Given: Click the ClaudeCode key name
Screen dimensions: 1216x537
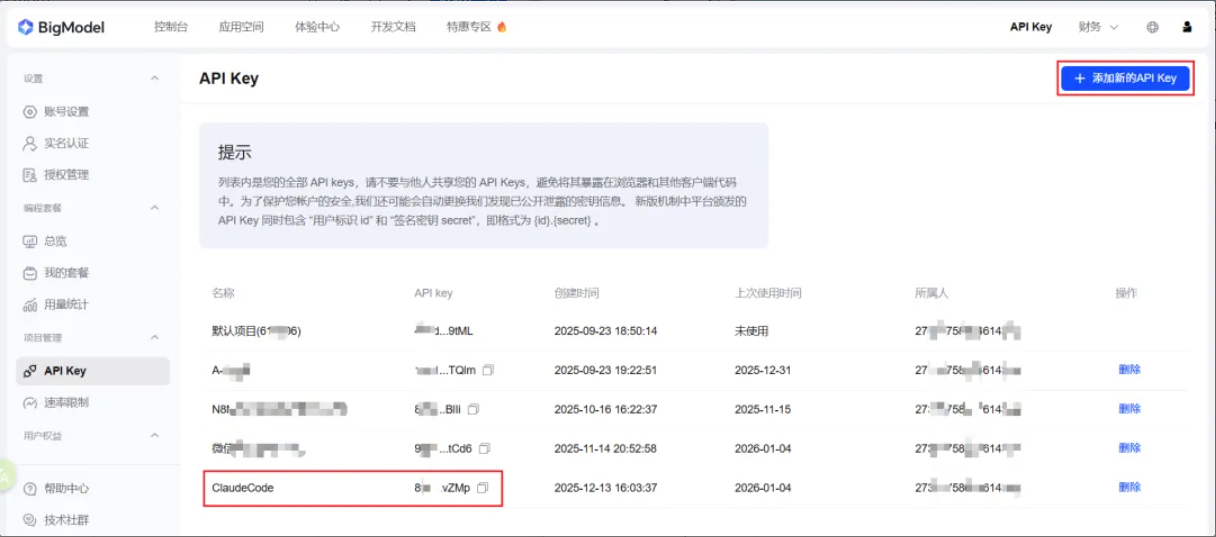Looking at the screenshot, I should pyautogui.click(x=242, y=488).
